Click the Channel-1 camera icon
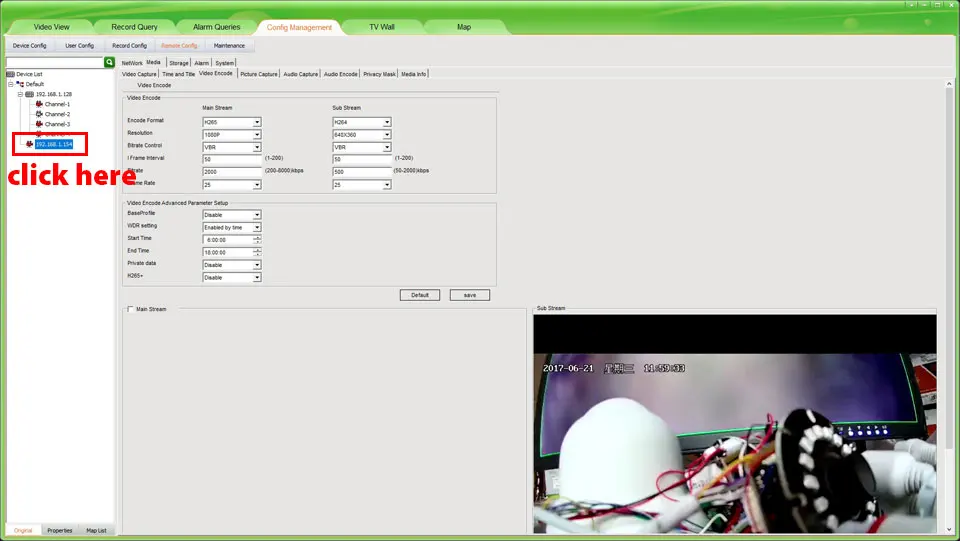This screenshot has height=541, width=960. [39, 104]
